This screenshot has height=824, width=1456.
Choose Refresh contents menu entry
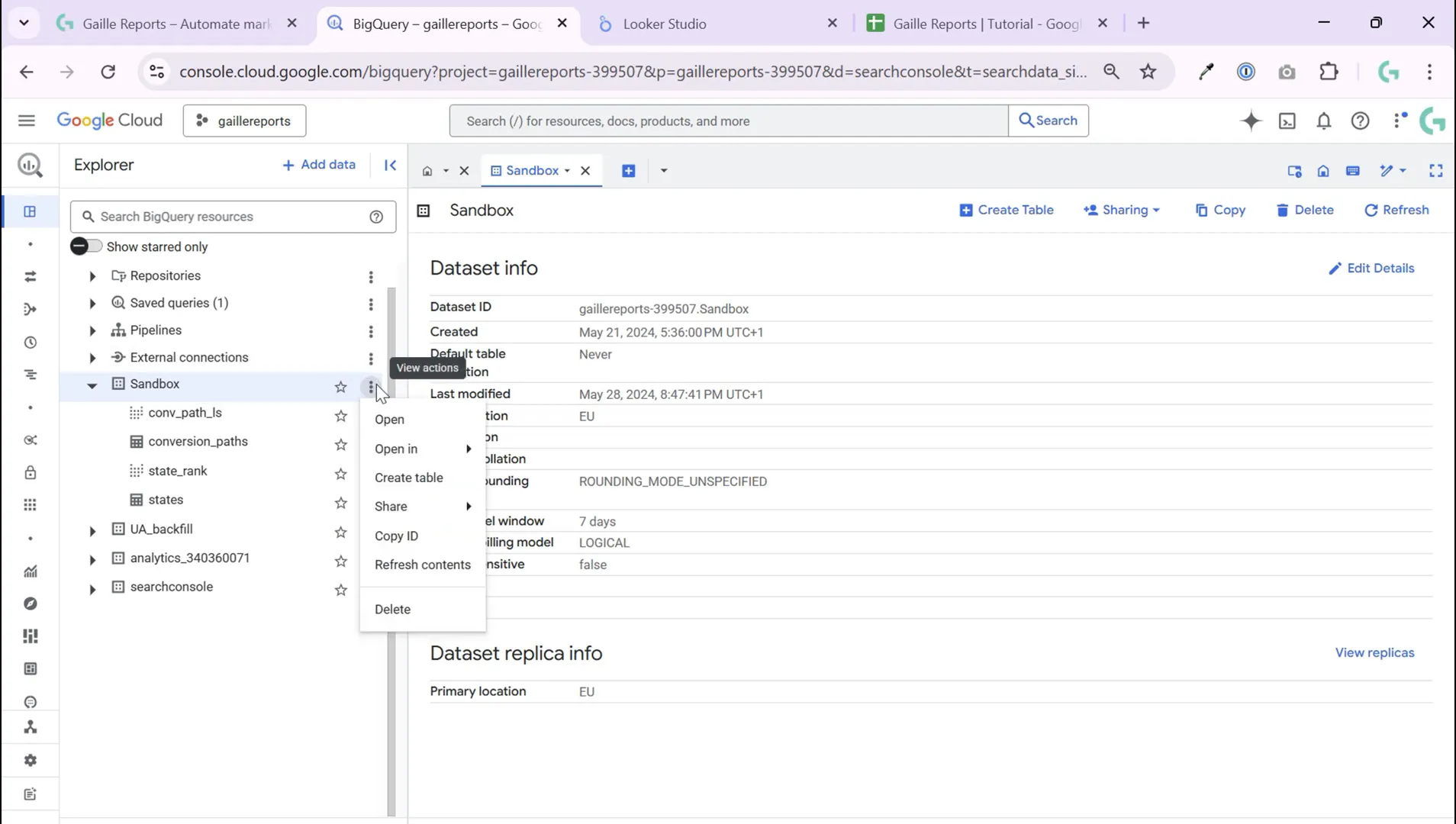[x=423, y=565]
